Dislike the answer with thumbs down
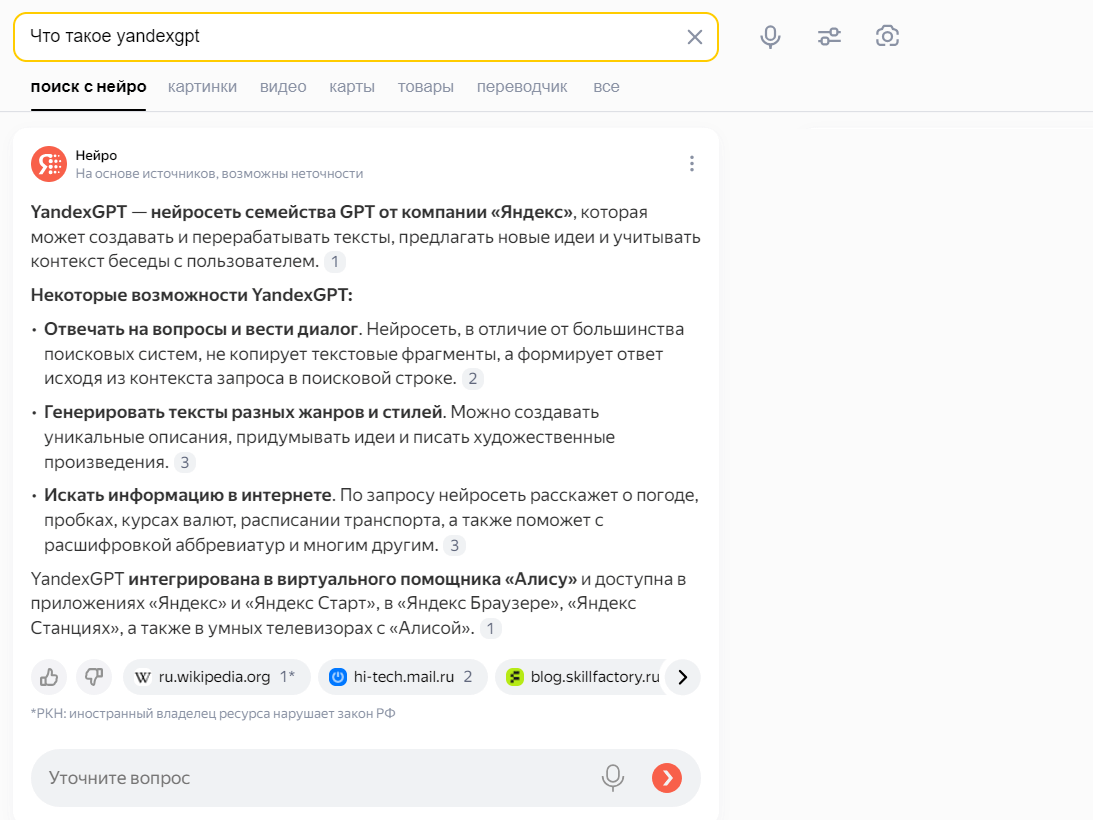This screenshot has height=820, width=1093. (94, 677)
